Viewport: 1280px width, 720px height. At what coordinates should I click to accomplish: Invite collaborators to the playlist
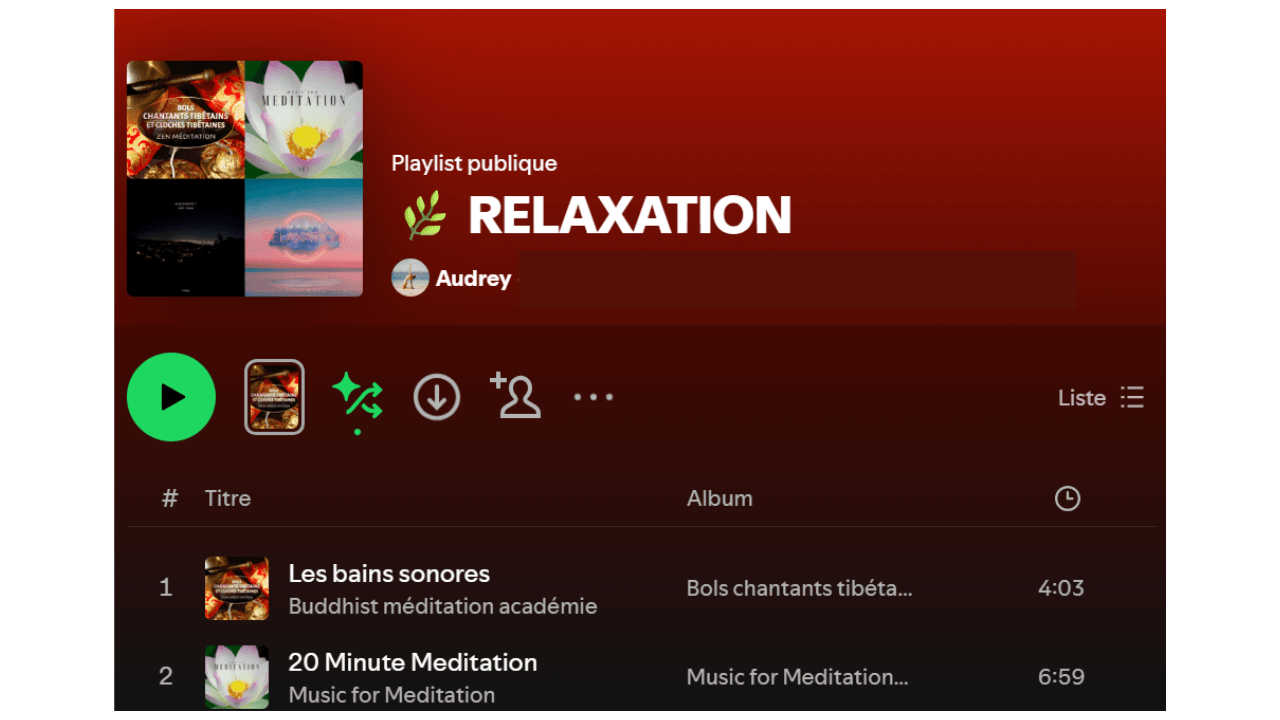516,395
